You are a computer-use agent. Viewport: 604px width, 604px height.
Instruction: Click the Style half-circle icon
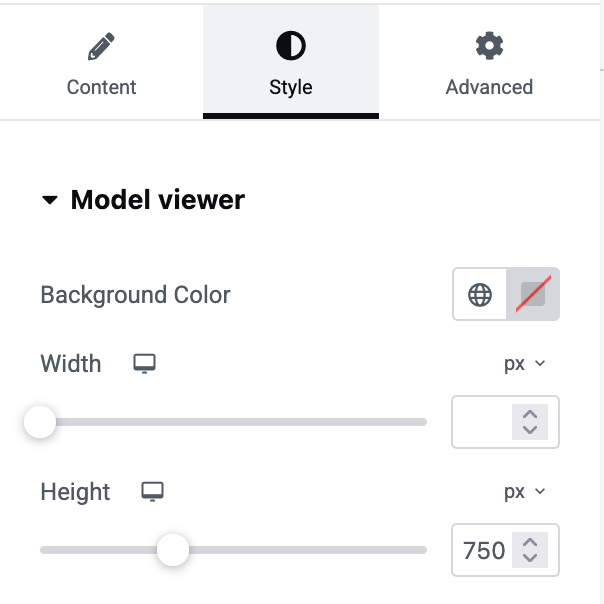point(291,46)
